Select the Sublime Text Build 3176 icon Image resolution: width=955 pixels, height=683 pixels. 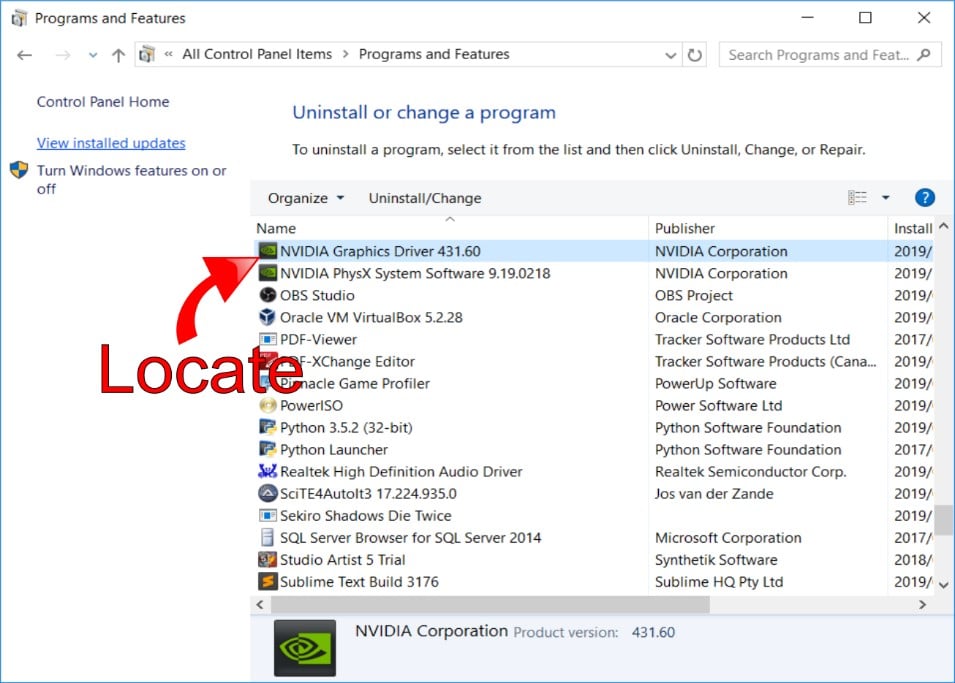267,581
